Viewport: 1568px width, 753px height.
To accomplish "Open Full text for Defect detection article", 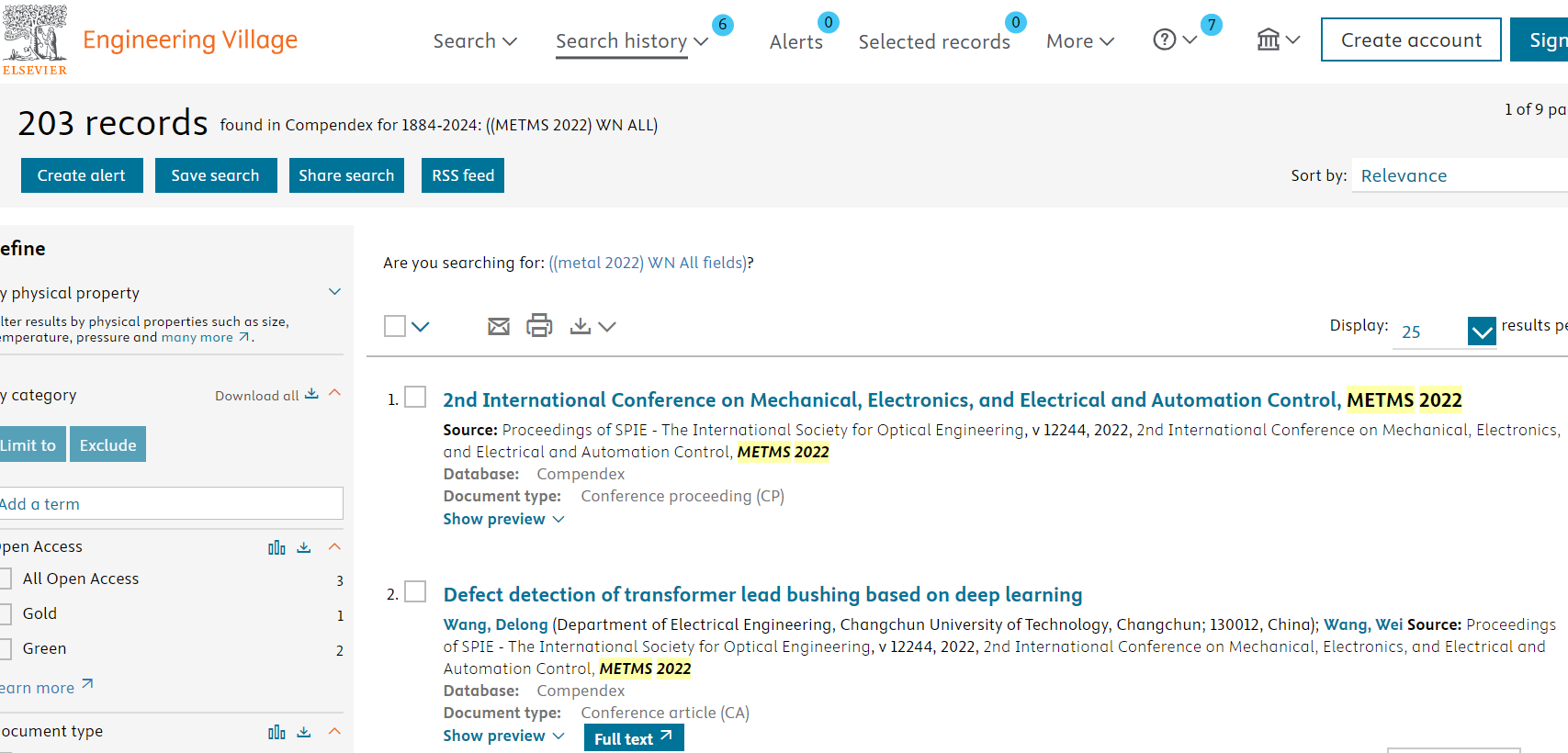I will click(634, 737).
